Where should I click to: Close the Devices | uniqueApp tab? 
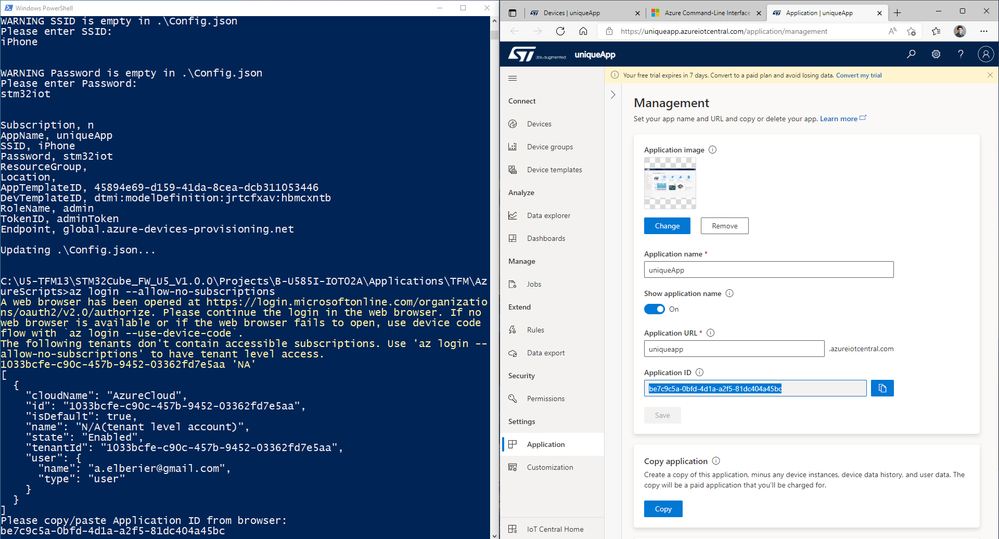tap(638, 13)
